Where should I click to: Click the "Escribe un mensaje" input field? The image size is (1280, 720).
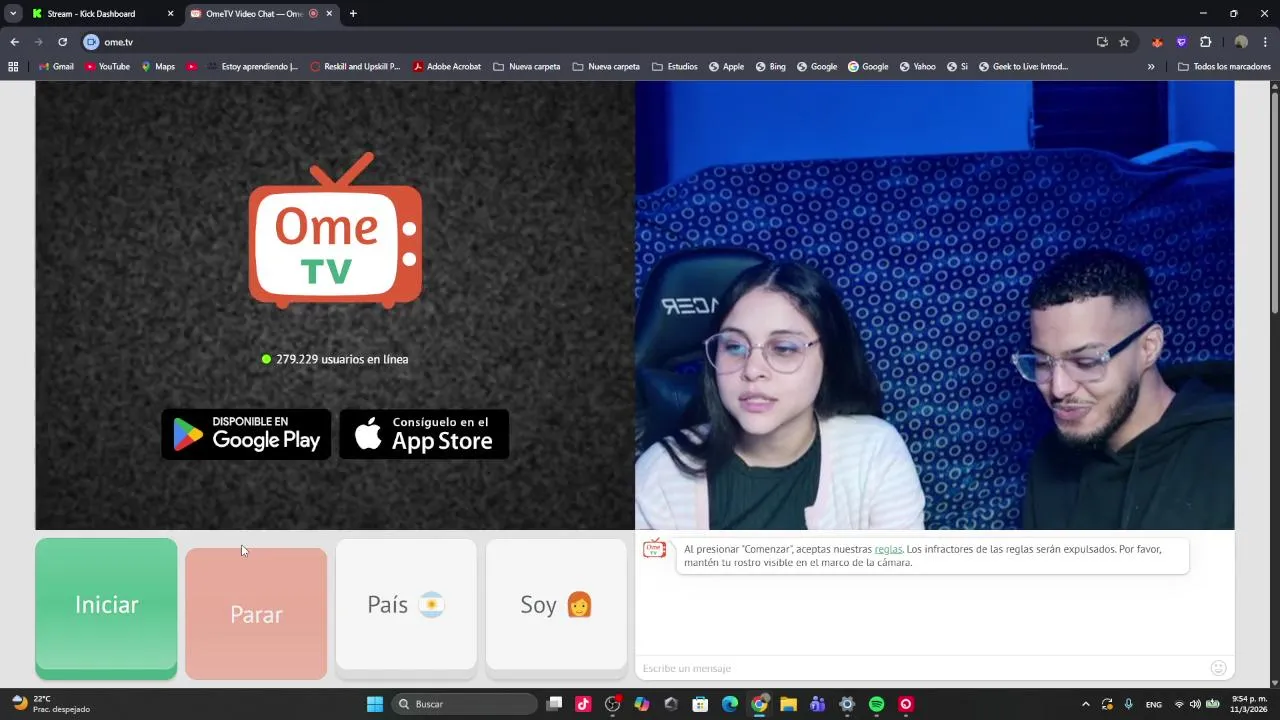(x=920, y=668)
